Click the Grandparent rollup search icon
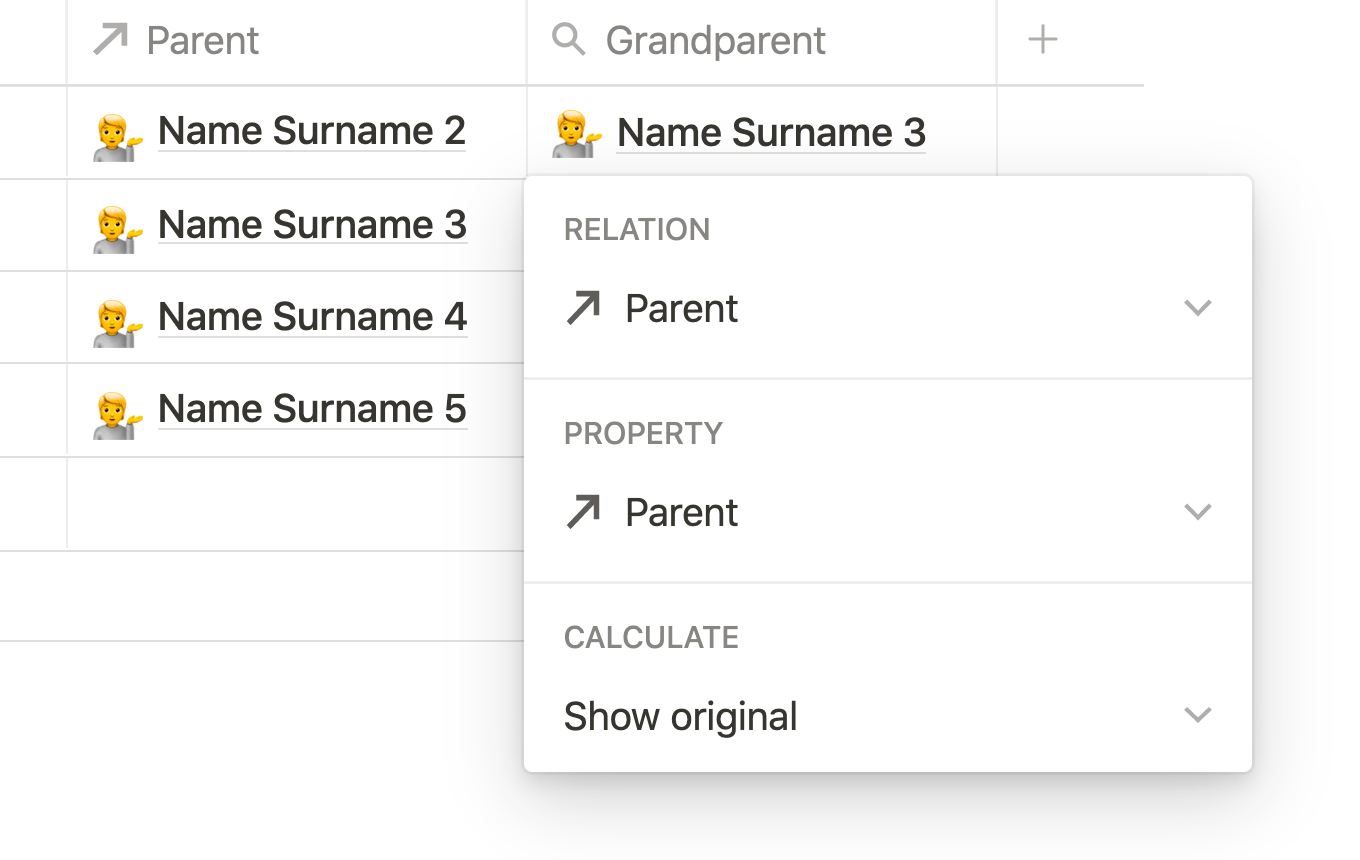Viewport: 1360px width, 860px height. (569, 40)
